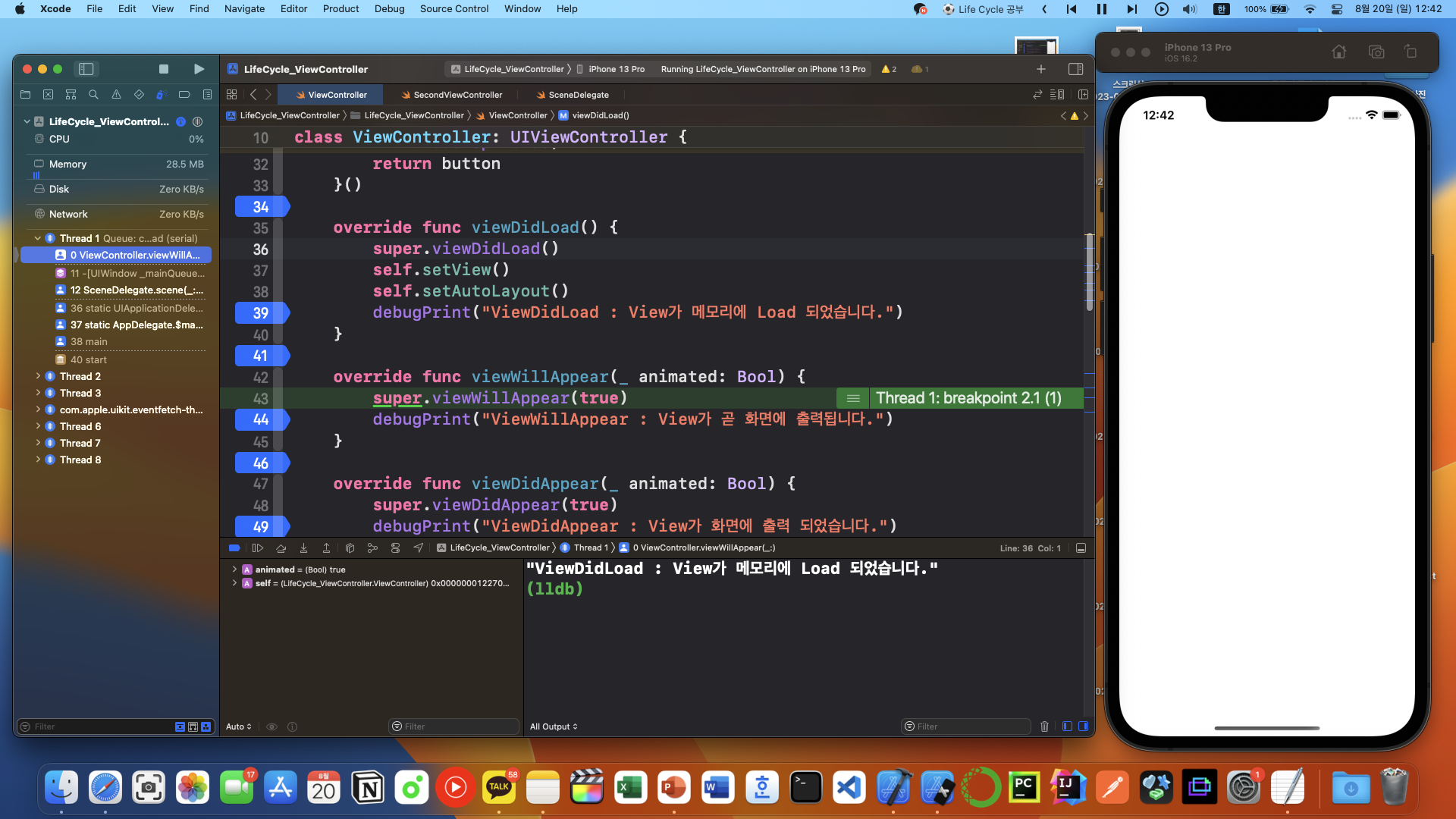
Task: Expand Thread 2 in debug navigator
Action: click(38, 376)
